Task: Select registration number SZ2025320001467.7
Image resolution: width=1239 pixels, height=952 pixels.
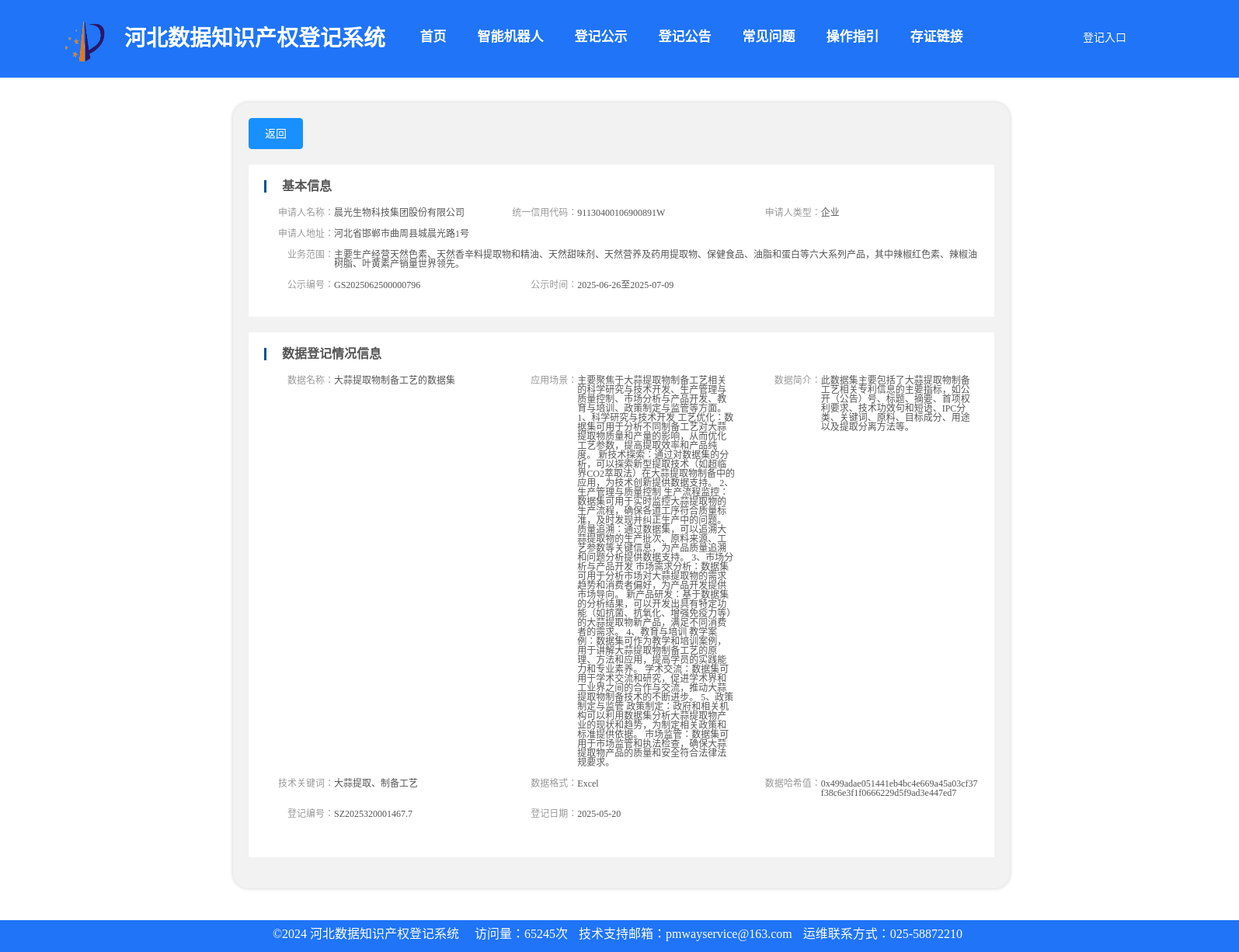Action: click(373, 814)
